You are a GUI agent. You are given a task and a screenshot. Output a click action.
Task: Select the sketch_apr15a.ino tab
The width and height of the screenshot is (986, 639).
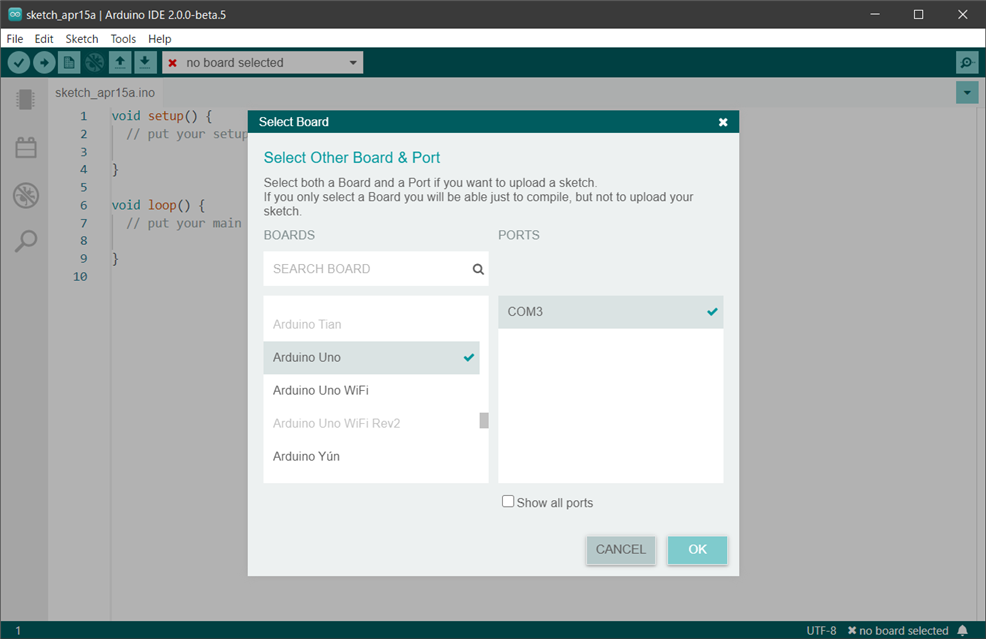pos(105,92)
